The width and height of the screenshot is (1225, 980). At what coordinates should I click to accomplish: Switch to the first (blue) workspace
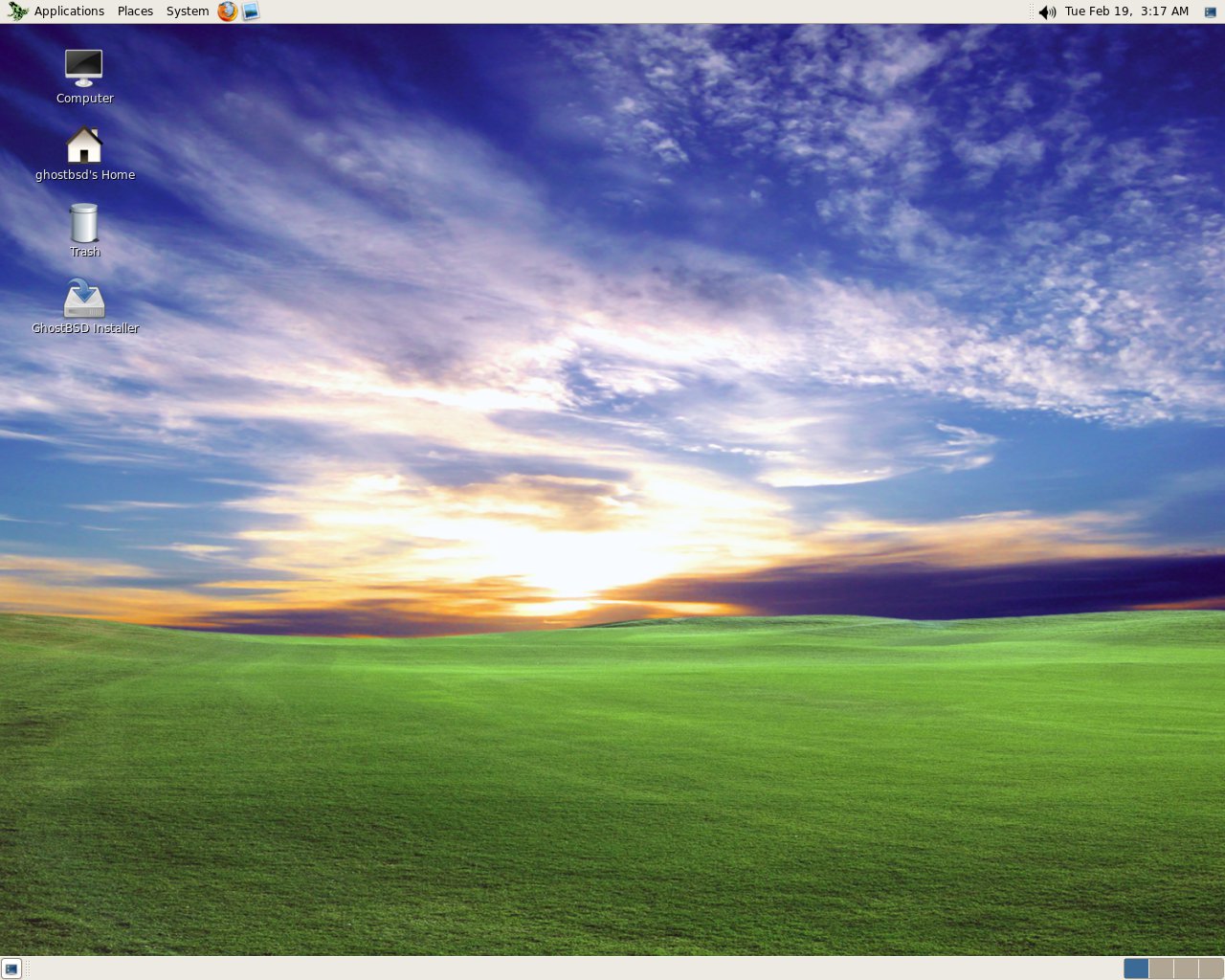pos(1136,969)
